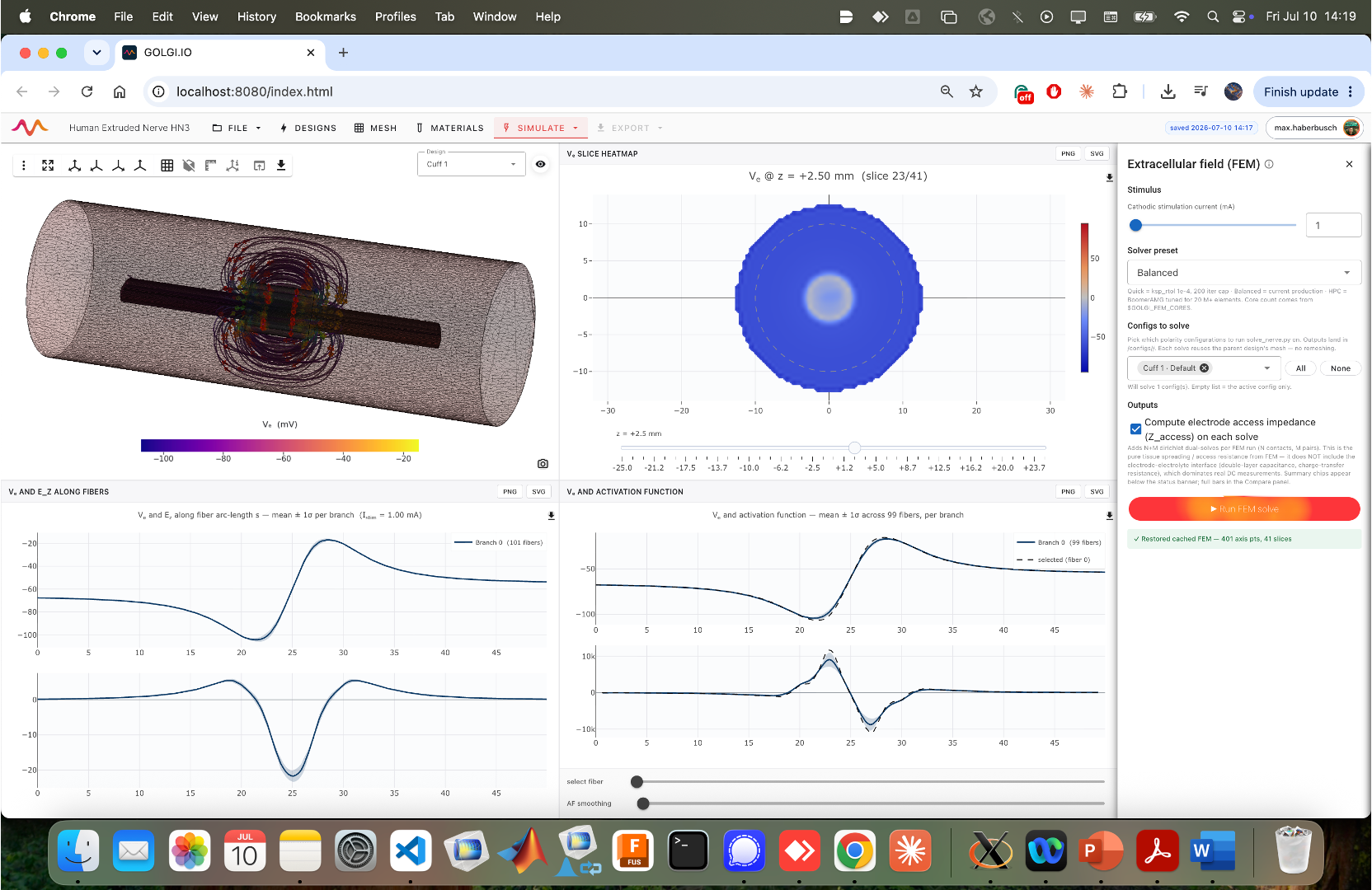The width and height of the screenshot is (1372, 890).
Task: Select None for configs to solve
Action: pyautogui.click(x=1340, y=368)
